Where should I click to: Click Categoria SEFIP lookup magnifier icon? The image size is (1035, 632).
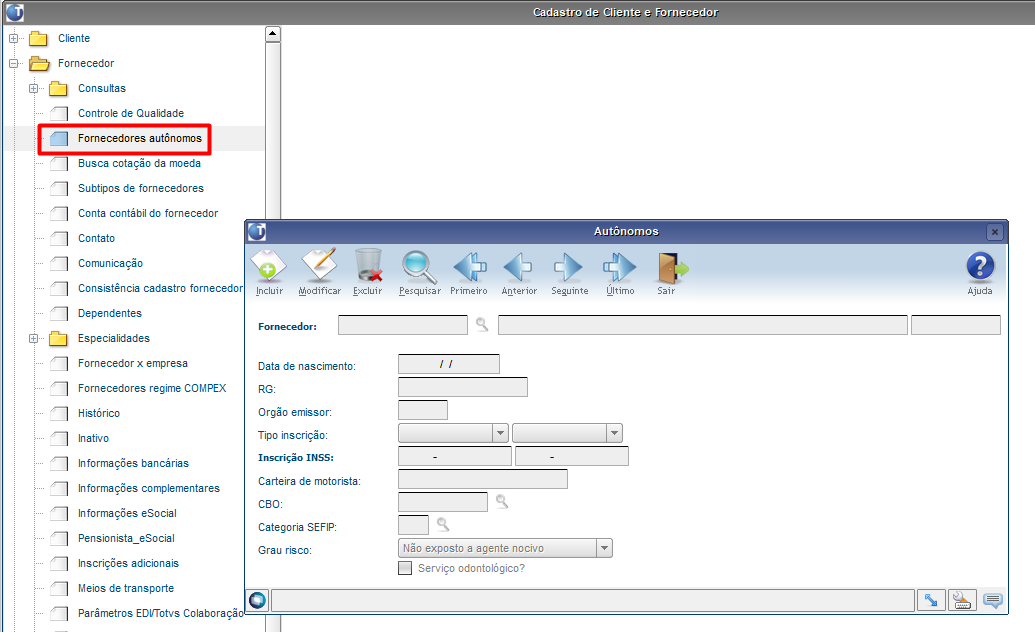[x=443, y=525]
